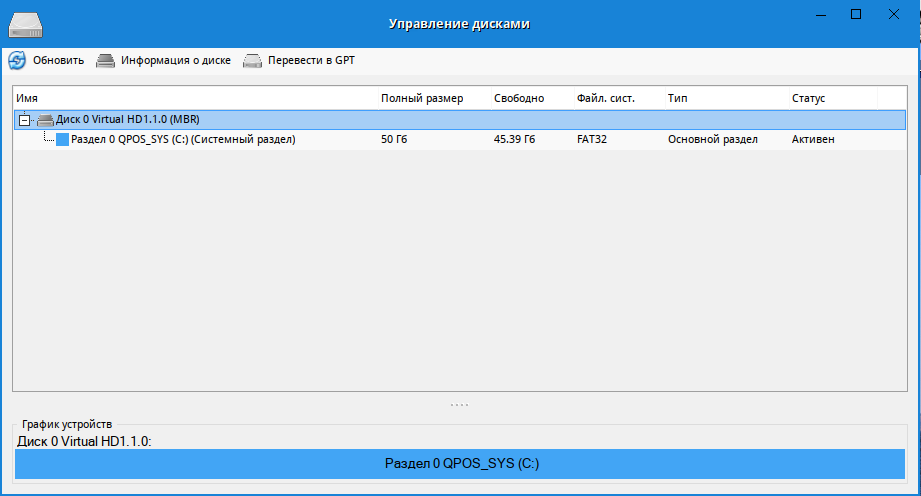Close the Управление дисками window
Viewport: 921px width, 496px height.
tap(893, 15)
